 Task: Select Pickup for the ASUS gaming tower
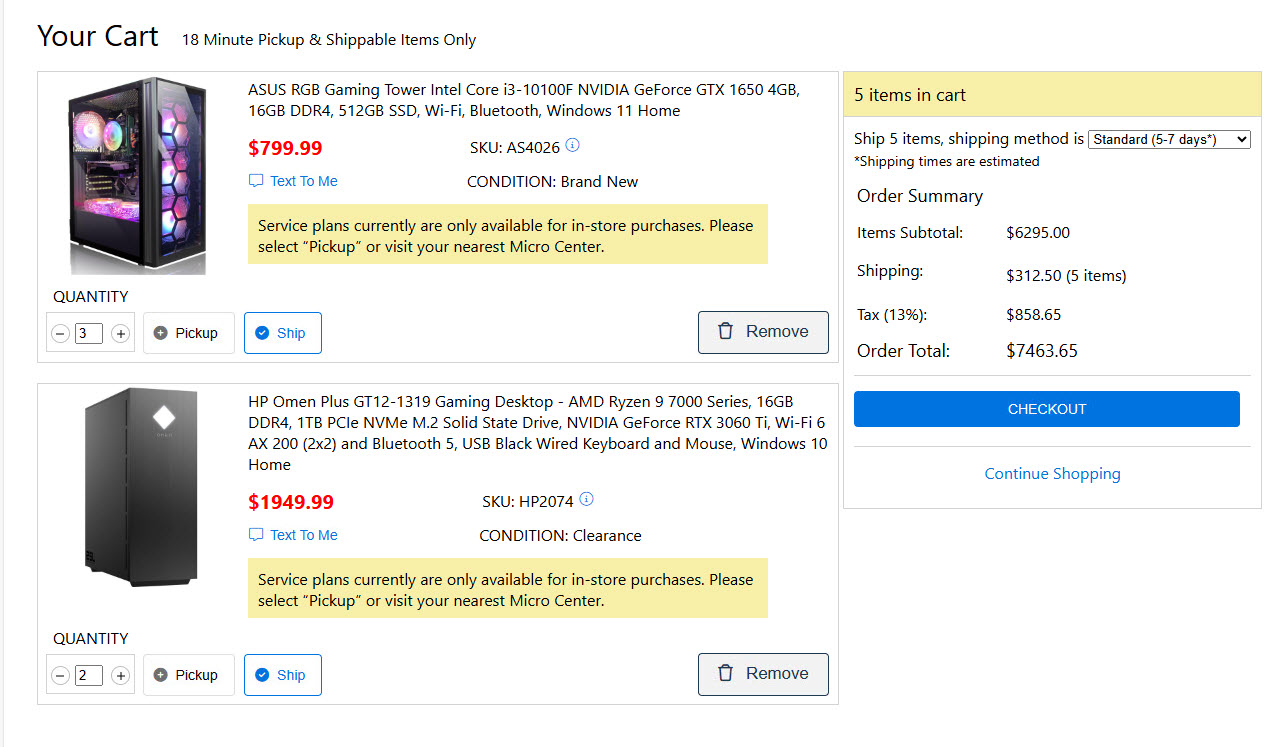pos(188,333)
